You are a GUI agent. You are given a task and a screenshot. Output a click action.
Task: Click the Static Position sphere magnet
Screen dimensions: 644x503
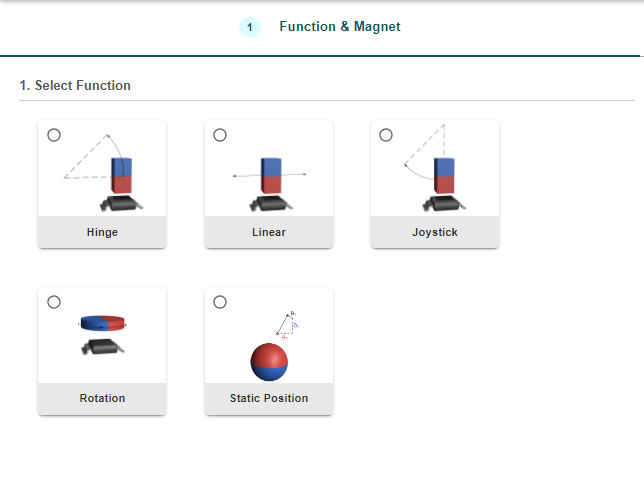point(269,361)
